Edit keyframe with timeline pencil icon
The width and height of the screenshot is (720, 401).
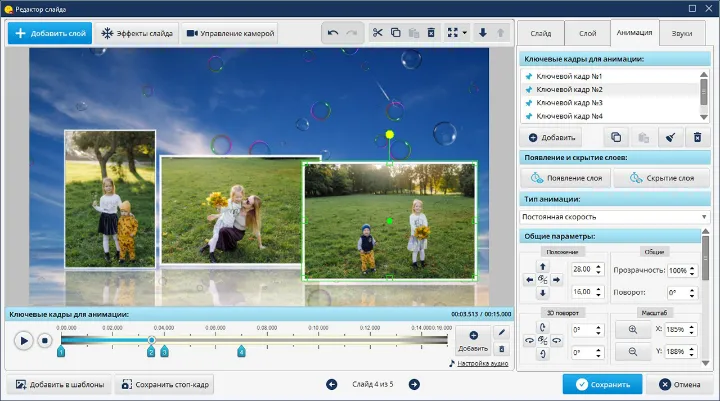[501, 333]
